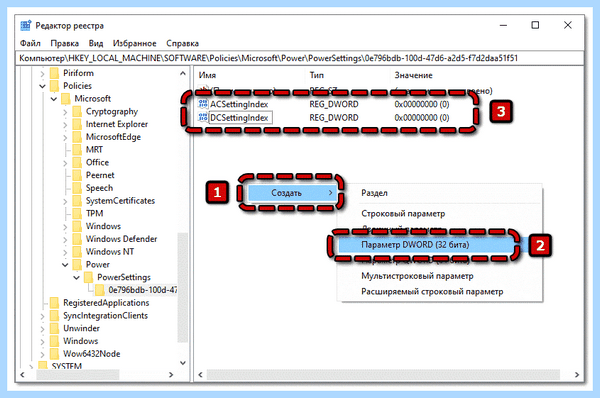Collapse the Microsoft tree node

(x=54, y=99)
